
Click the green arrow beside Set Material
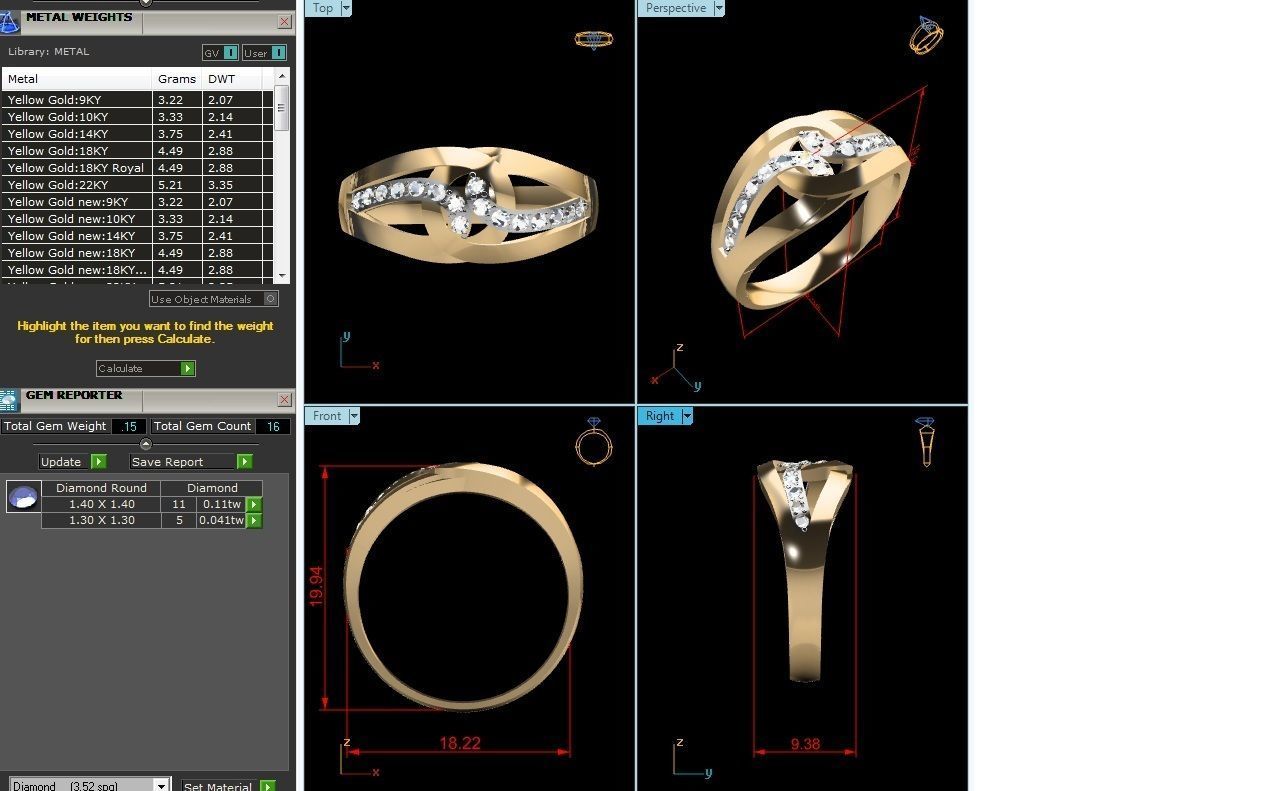pos(267,787)
